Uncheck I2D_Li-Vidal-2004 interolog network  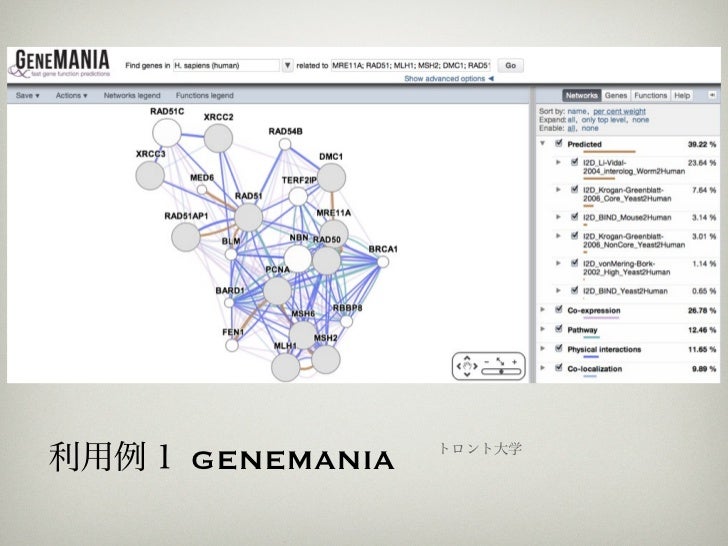[574, 162]
